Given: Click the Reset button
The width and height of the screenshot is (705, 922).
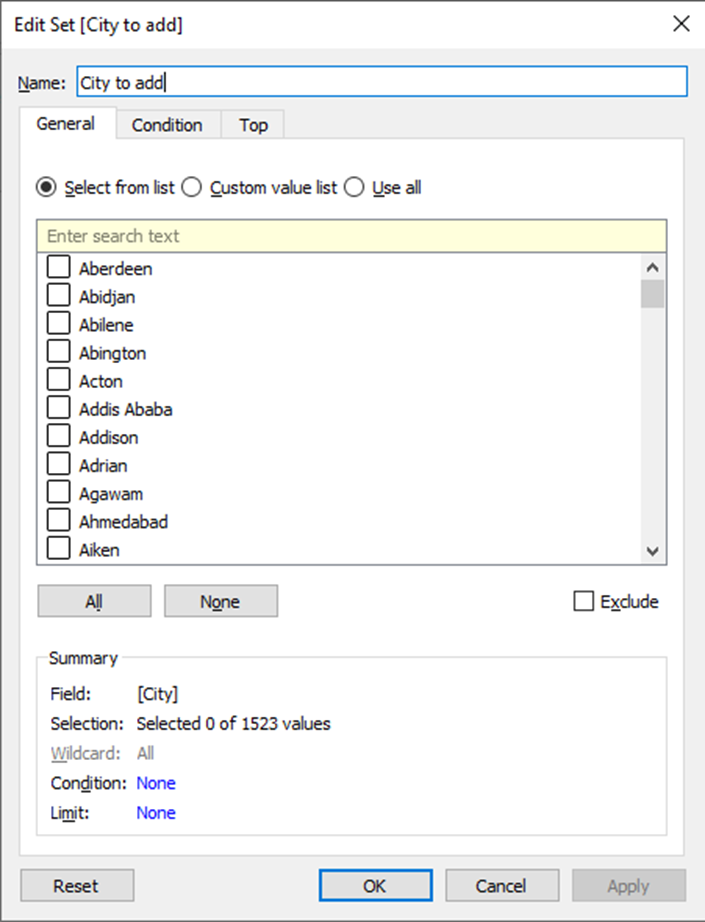Looking at the screenshot, I should coord(77,886).
